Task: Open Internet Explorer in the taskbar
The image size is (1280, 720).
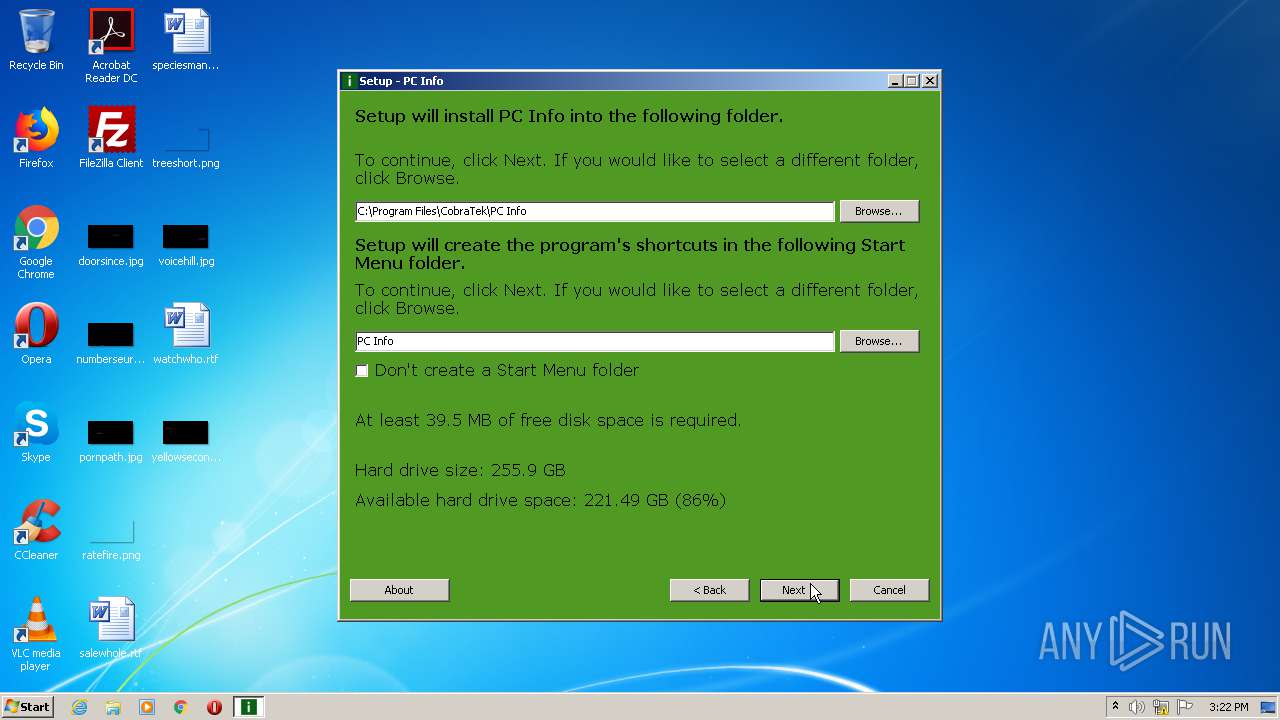Action: pos(79,707)
